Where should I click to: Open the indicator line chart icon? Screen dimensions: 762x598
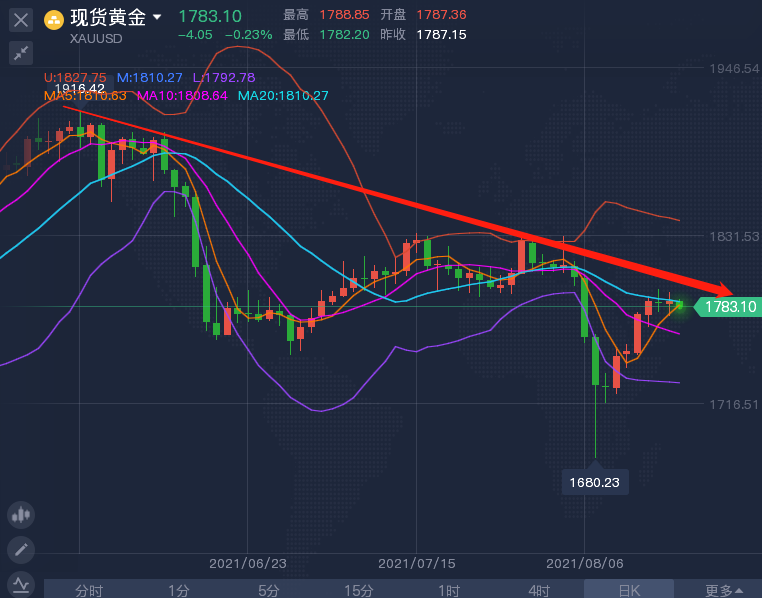tap(21, 584)
